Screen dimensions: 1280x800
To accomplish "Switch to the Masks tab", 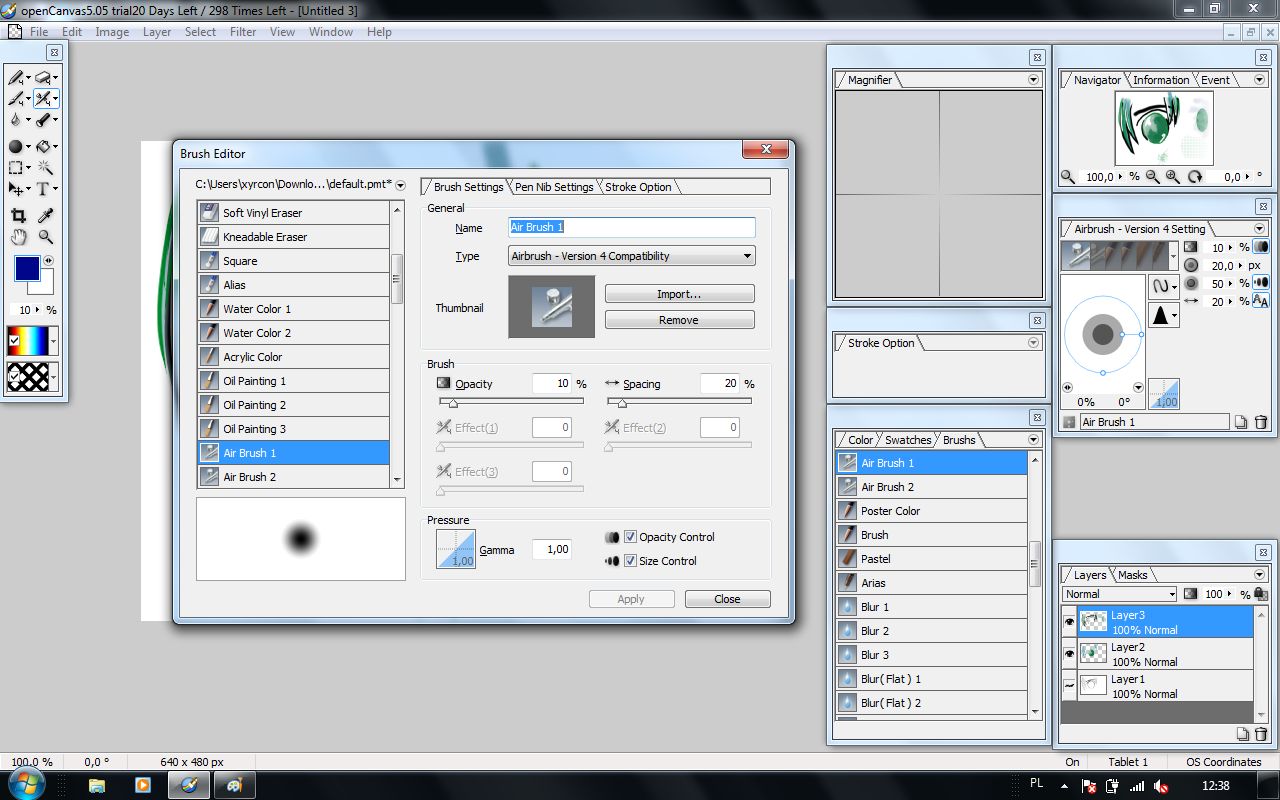I will coord(1133,575).
